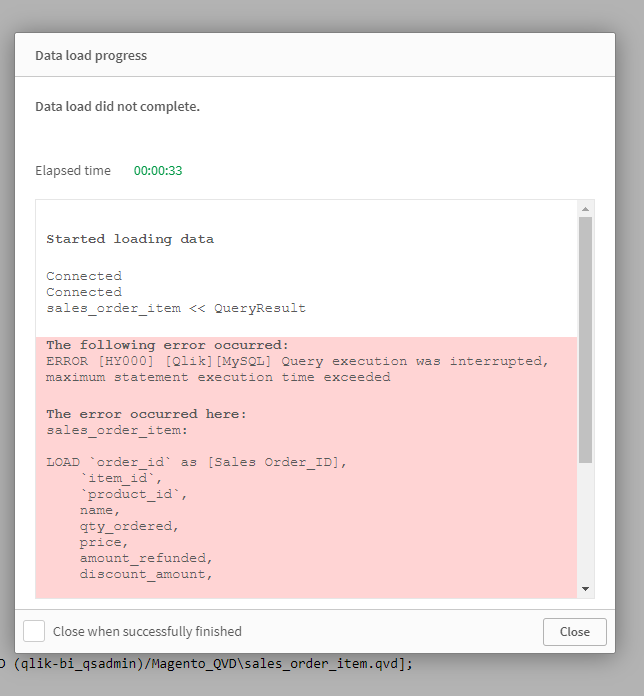Click the elapsed time value 00:00:33

point(158,170)
